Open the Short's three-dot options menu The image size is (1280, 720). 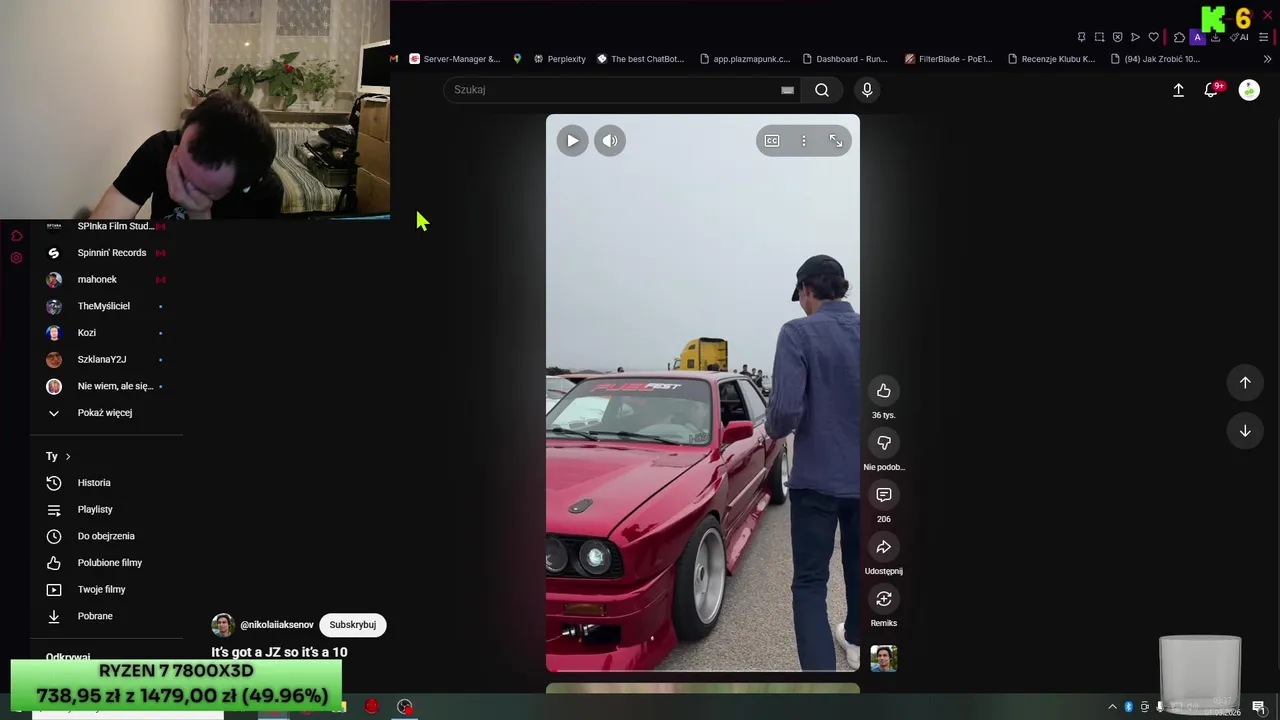[x=804, y=141]
